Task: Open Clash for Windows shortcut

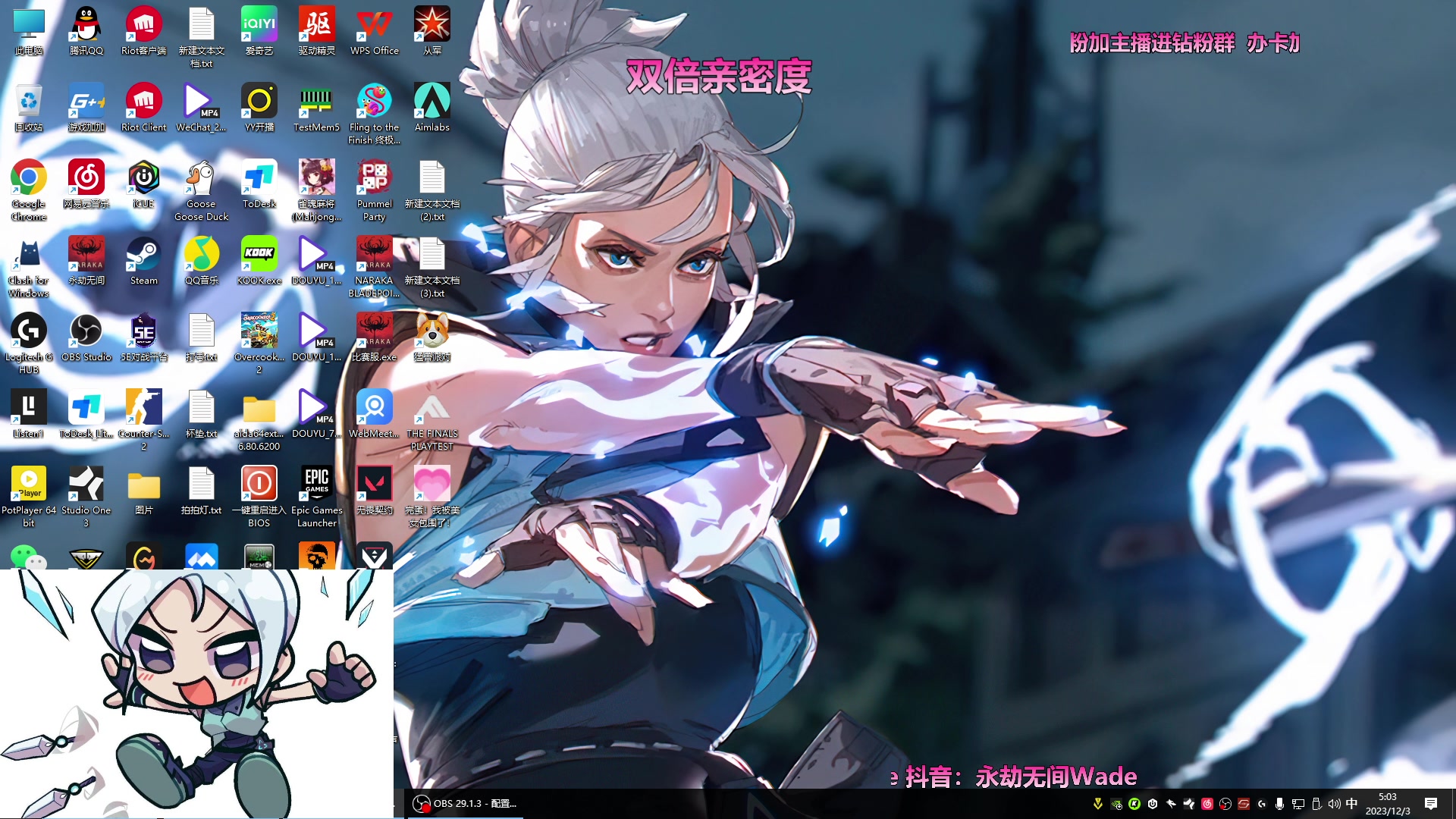Action: pos(29,267)
